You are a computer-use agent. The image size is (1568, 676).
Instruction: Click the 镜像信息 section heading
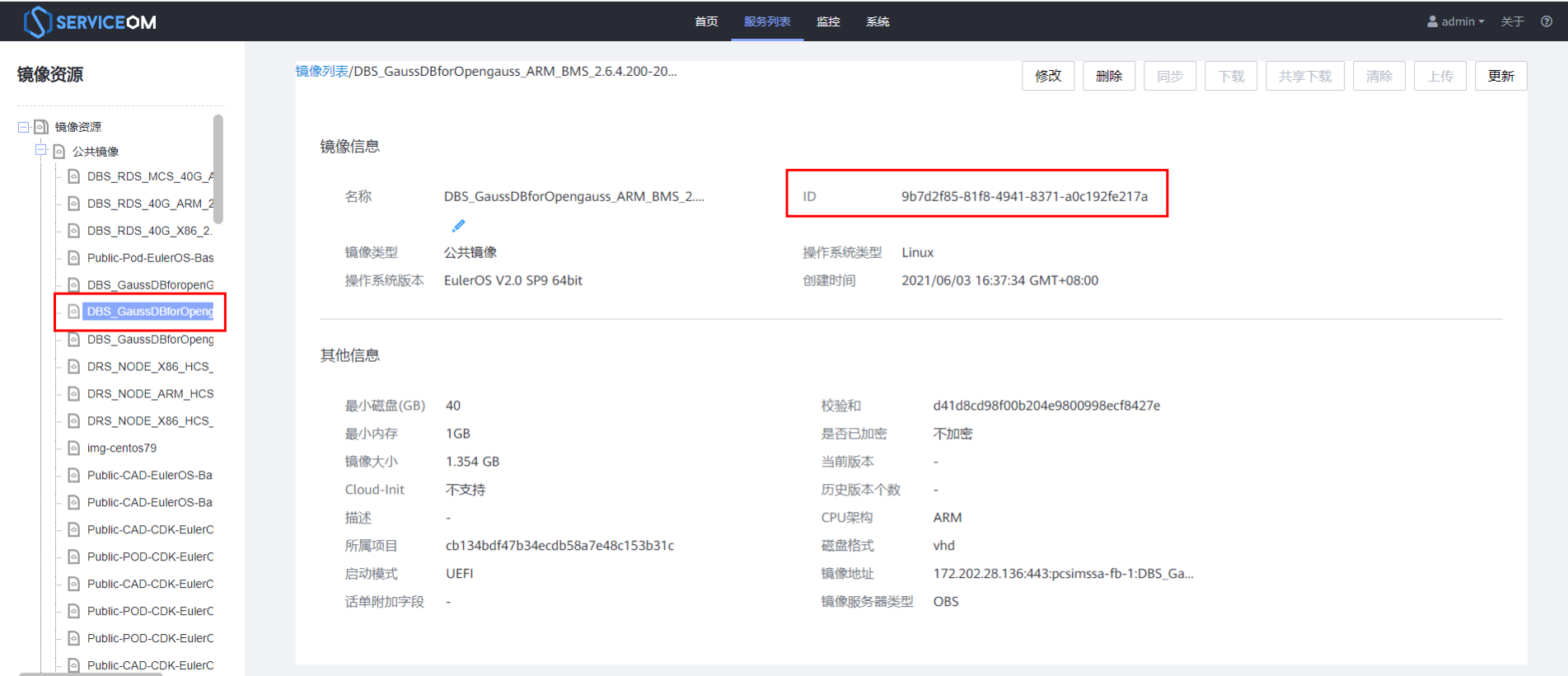tap(350, 147)
